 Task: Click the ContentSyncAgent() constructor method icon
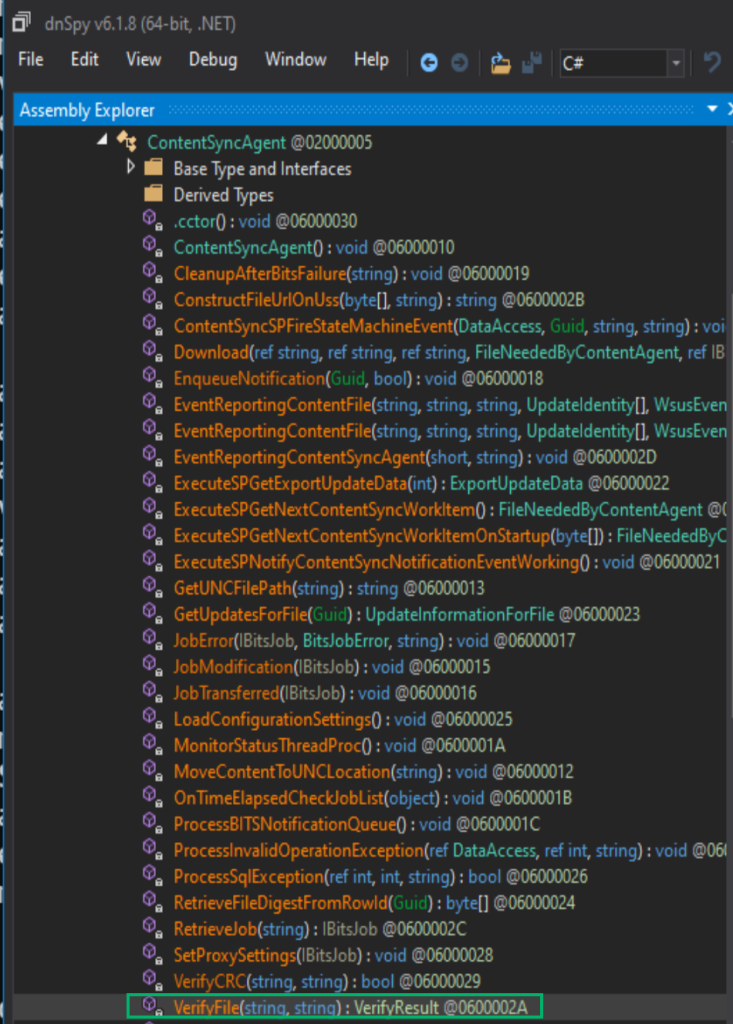[x=153, y=246]
